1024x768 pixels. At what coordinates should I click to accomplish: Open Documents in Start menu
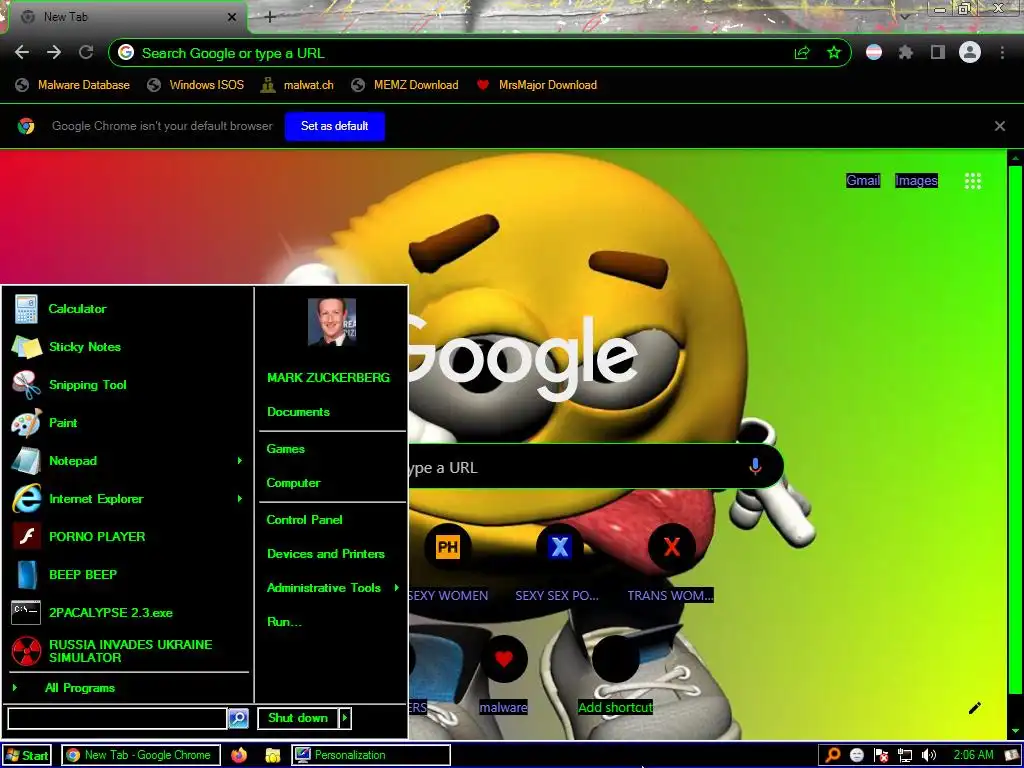[298, 411]
